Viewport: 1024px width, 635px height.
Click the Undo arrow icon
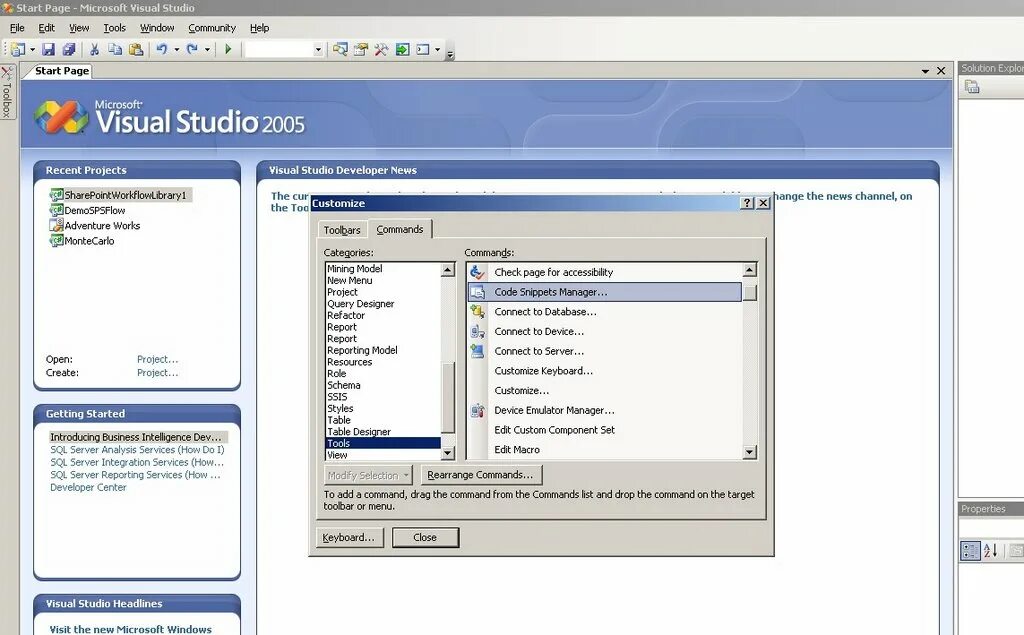coord(162,49)
